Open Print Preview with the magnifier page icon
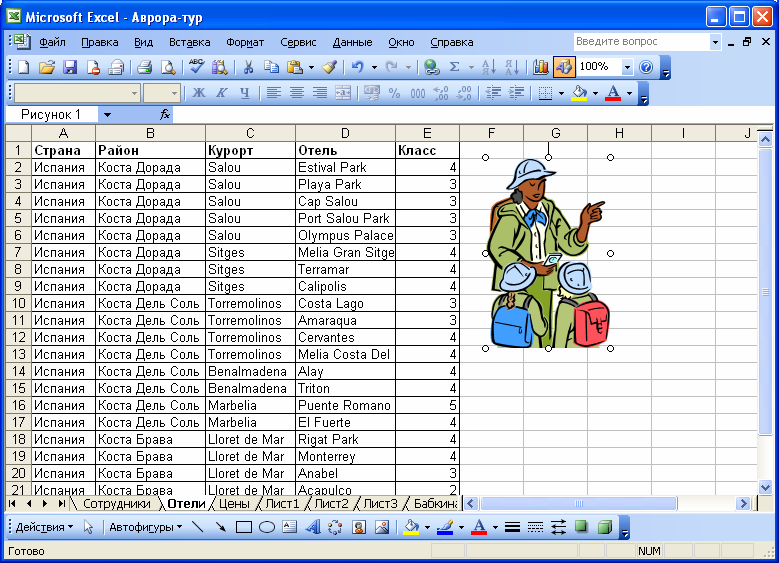The height and width of the screenshot is (563, 779). click(168, 67)
